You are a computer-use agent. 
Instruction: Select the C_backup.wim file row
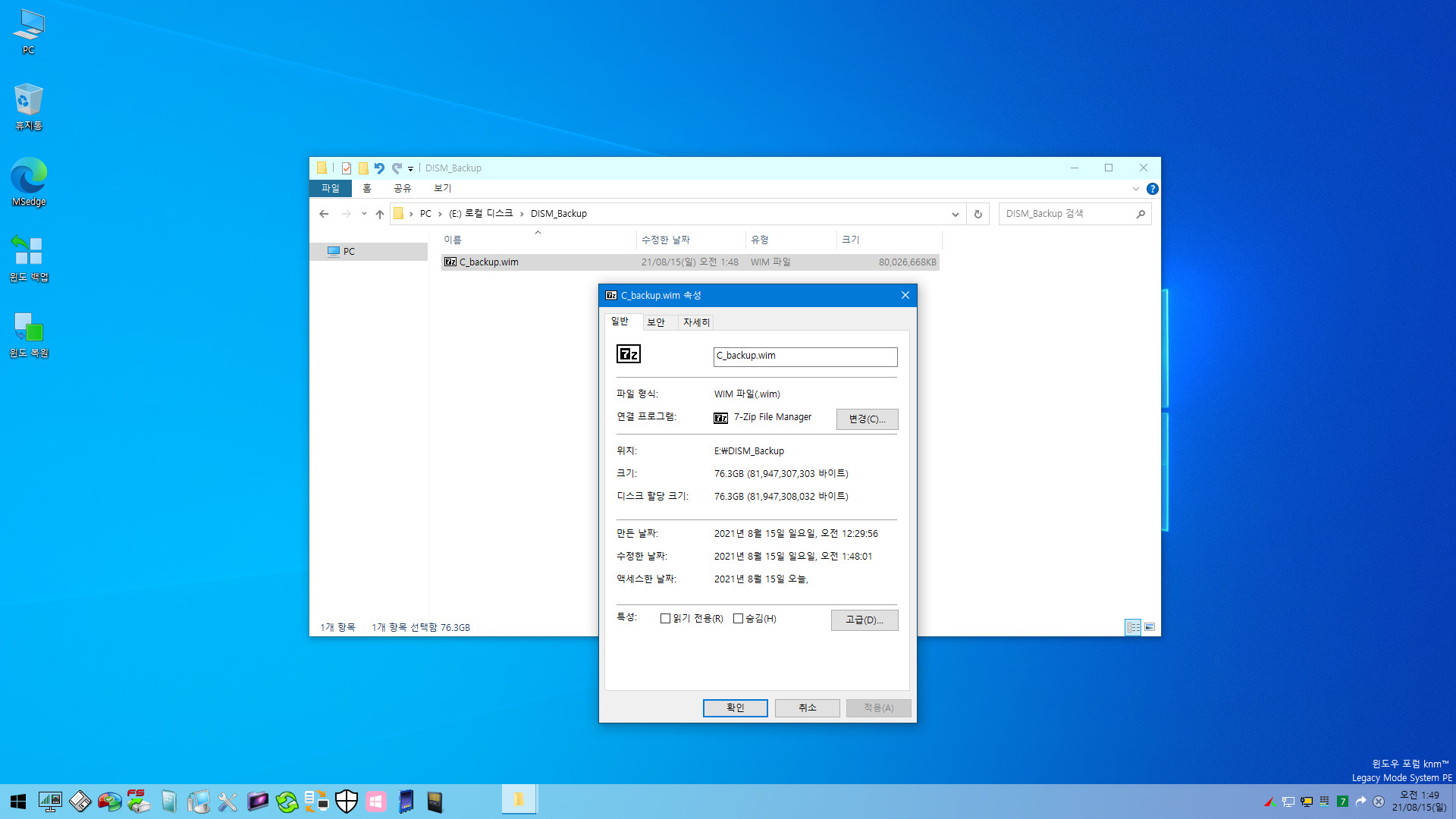pos(690,262)
